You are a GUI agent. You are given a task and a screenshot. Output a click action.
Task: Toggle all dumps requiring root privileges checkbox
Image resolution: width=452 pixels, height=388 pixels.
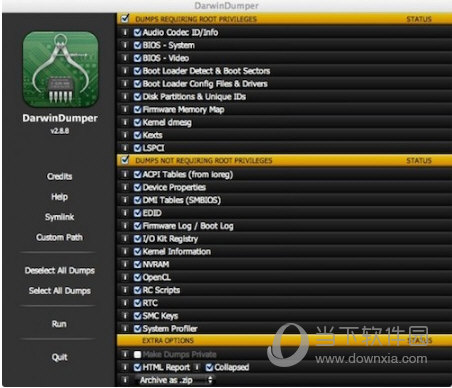pos(125,18)
